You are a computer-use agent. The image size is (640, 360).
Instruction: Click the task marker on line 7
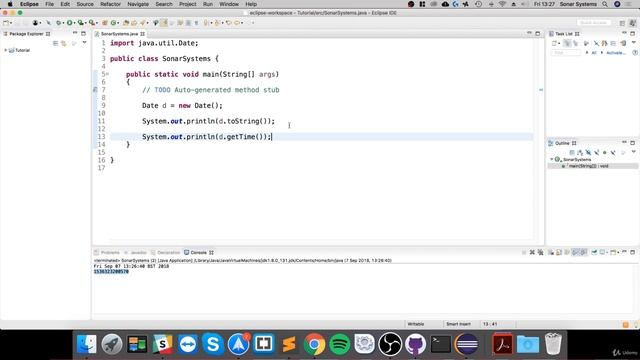[95, 90]
